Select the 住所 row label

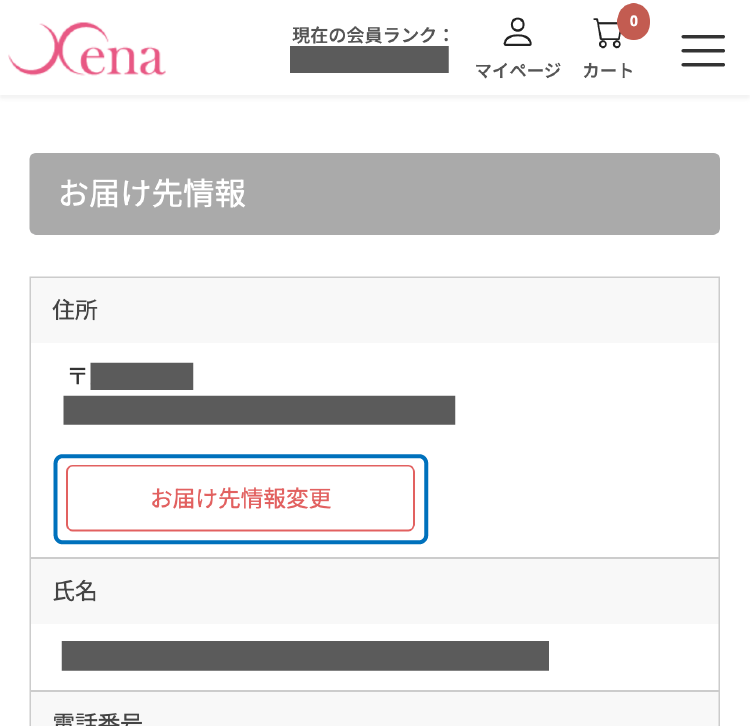75,311
